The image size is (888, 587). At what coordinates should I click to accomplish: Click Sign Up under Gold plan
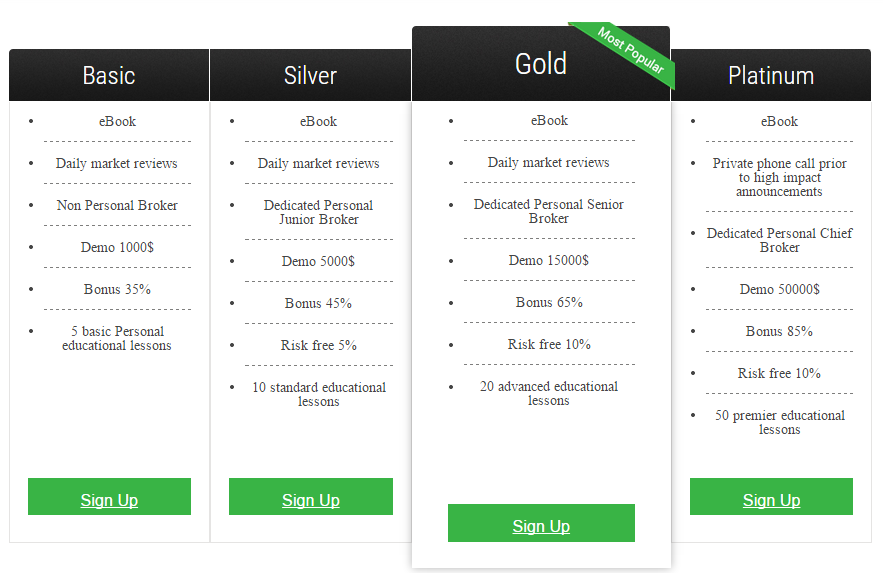[x=541, y=523]
